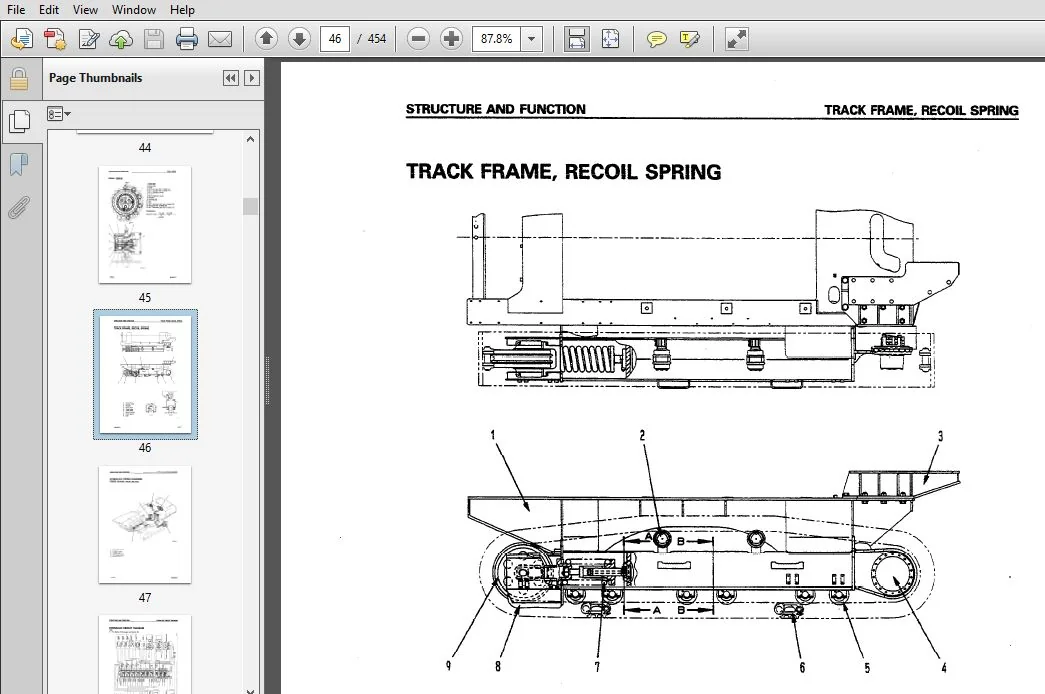
Task: Click the thumbnail scrollbar up arrow
Action: (251, 139)
